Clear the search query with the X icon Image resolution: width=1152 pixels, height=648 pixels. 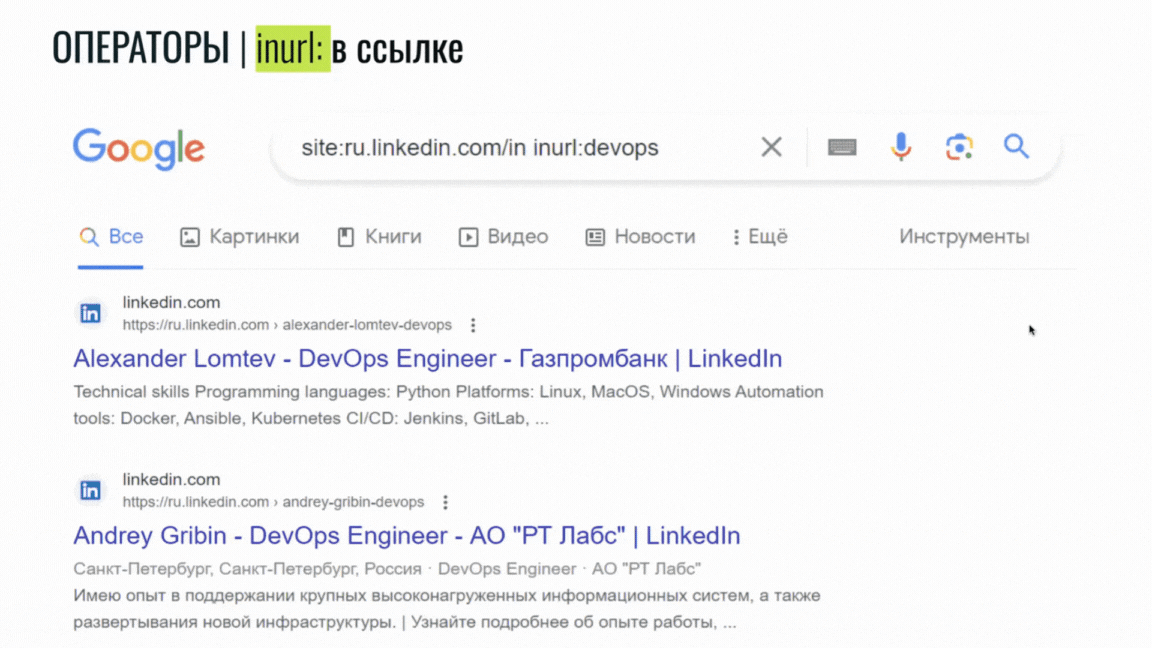click(x=771, y=147)
